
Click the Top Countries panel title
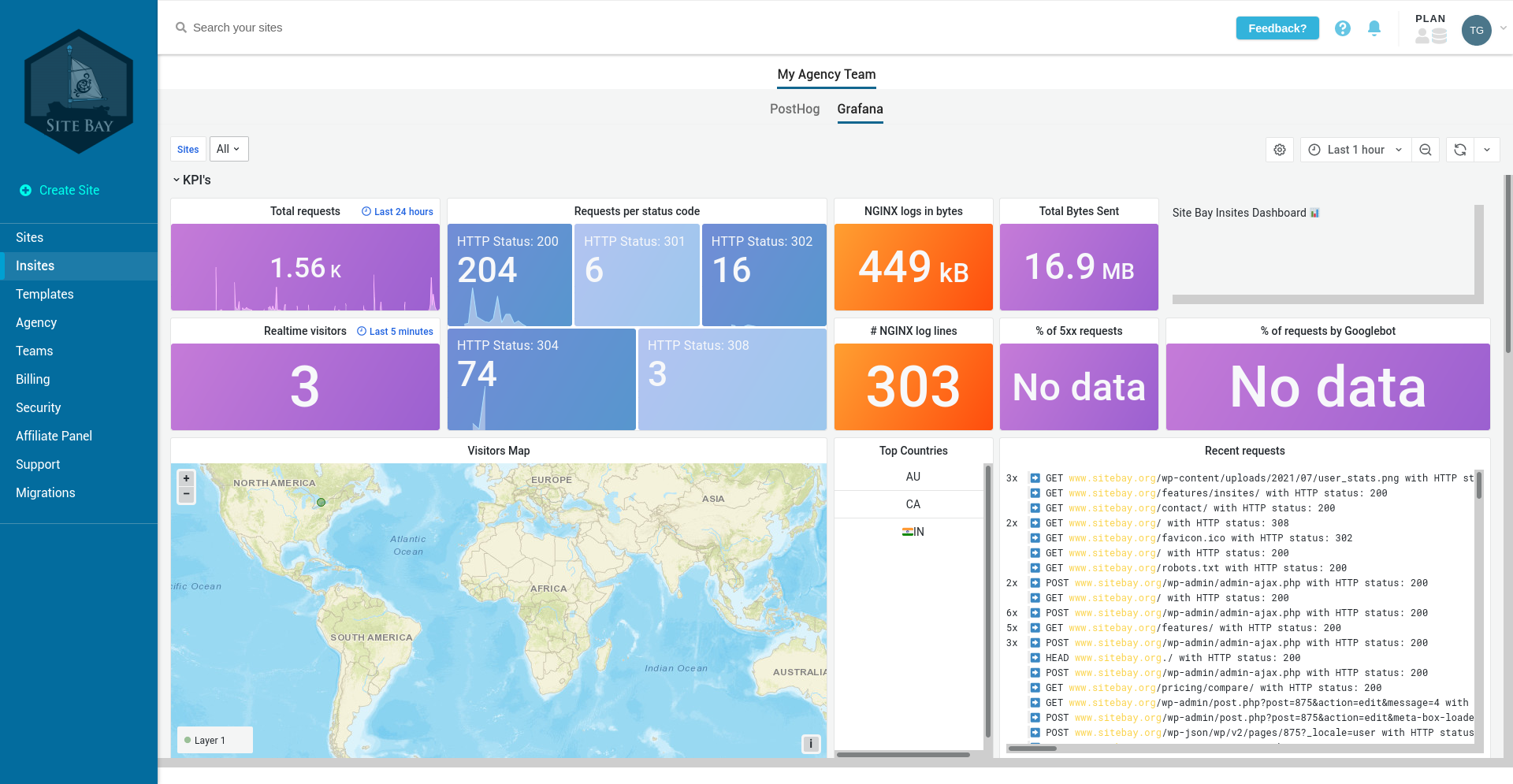(913, 451)
